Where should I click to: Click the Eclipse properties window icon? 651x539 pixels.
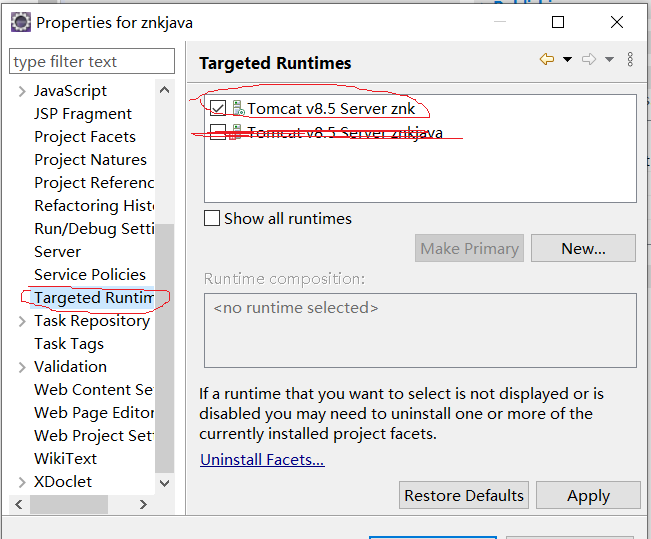[x=21, y=22]
